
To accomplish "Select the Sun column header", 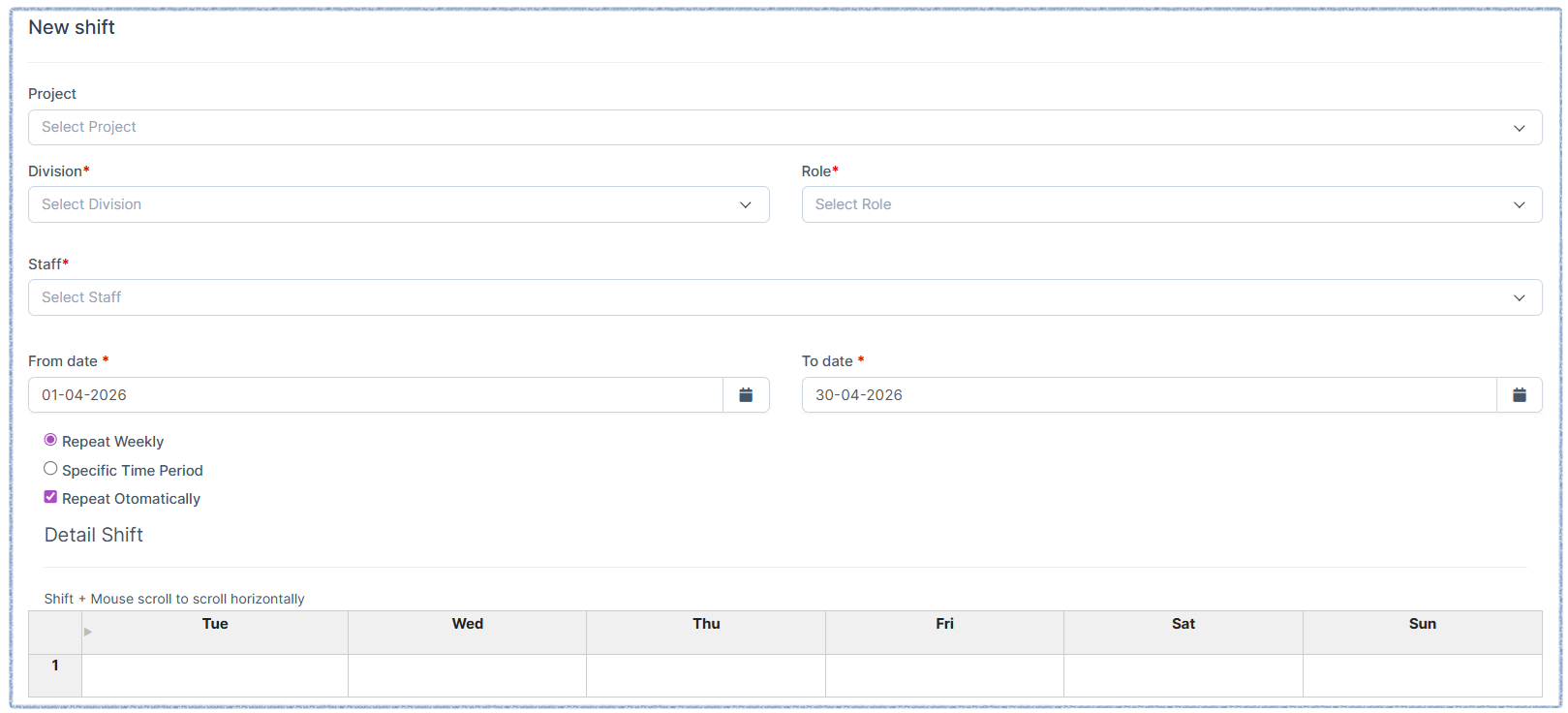I will click(x=1422, y=625).
